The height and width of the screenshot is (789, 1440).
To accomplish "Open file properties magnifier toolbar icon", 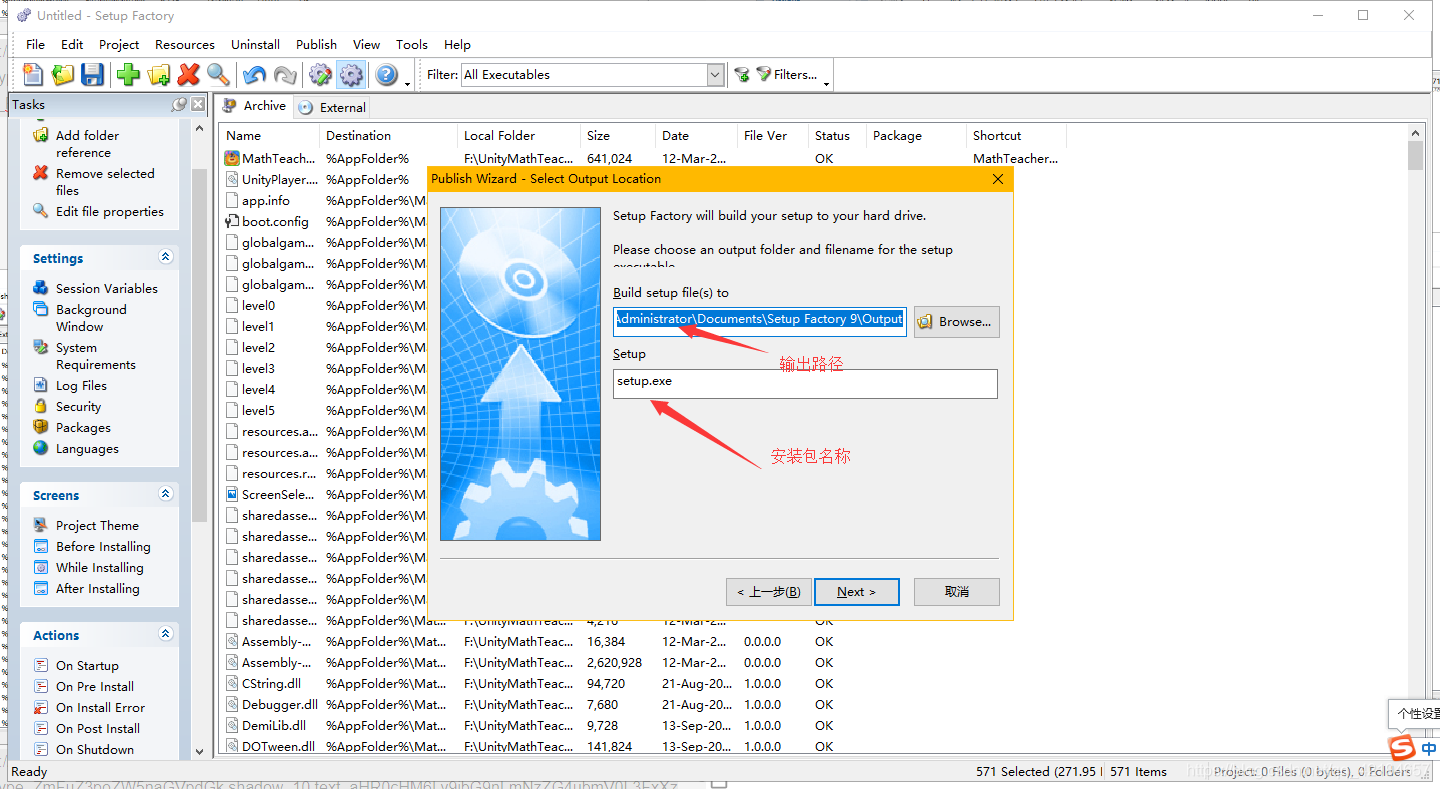I will [x=218, y=74].
